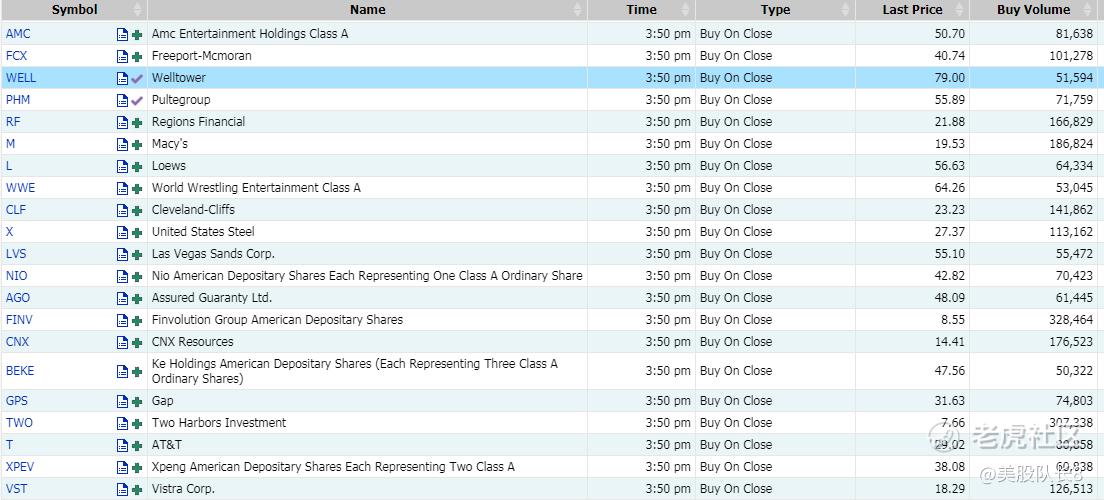This screenshot has width=1104, height=500.
Task: Open the document icon for WELL
Action: [123, 78]
